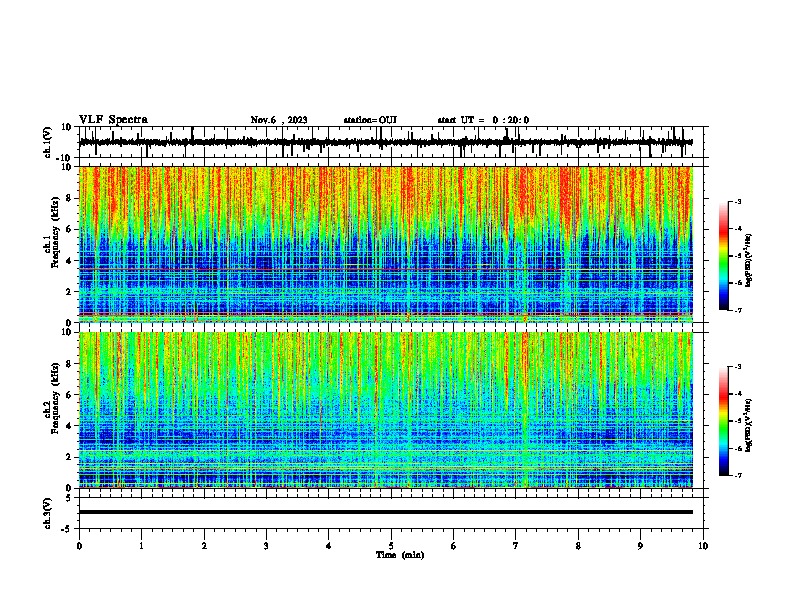This screenshot has width=792, height=612.
Task: Click the '-7' tick on ch.1 color bar
Action: (738, 310)
